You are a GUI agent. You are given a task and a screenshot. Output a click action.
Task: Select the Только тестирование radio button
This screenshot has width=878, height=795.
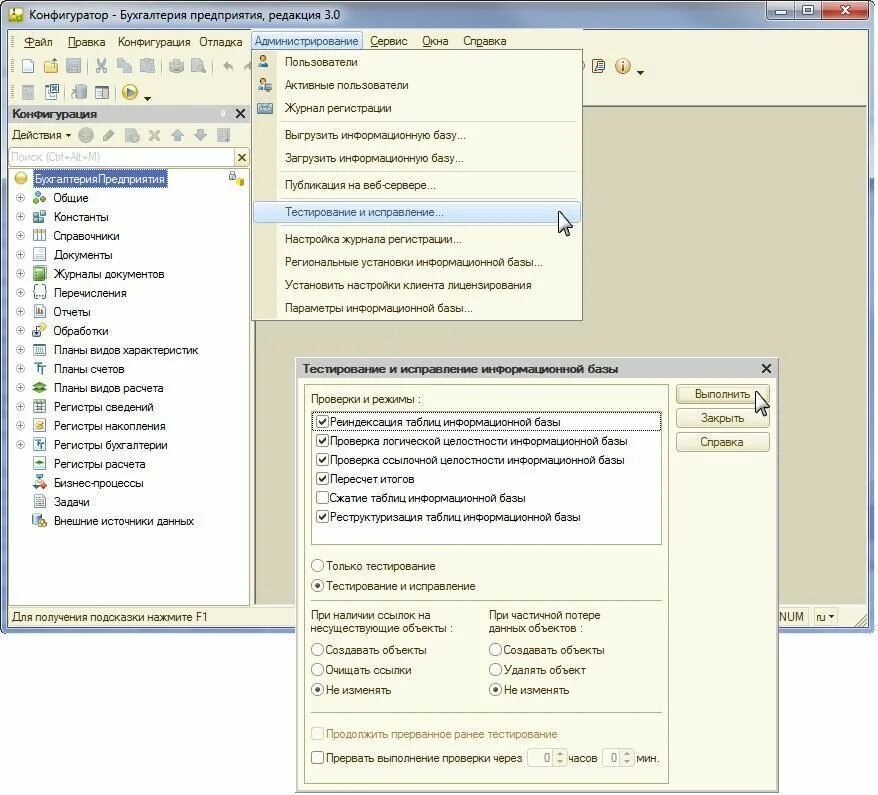[x=317, y=566]
